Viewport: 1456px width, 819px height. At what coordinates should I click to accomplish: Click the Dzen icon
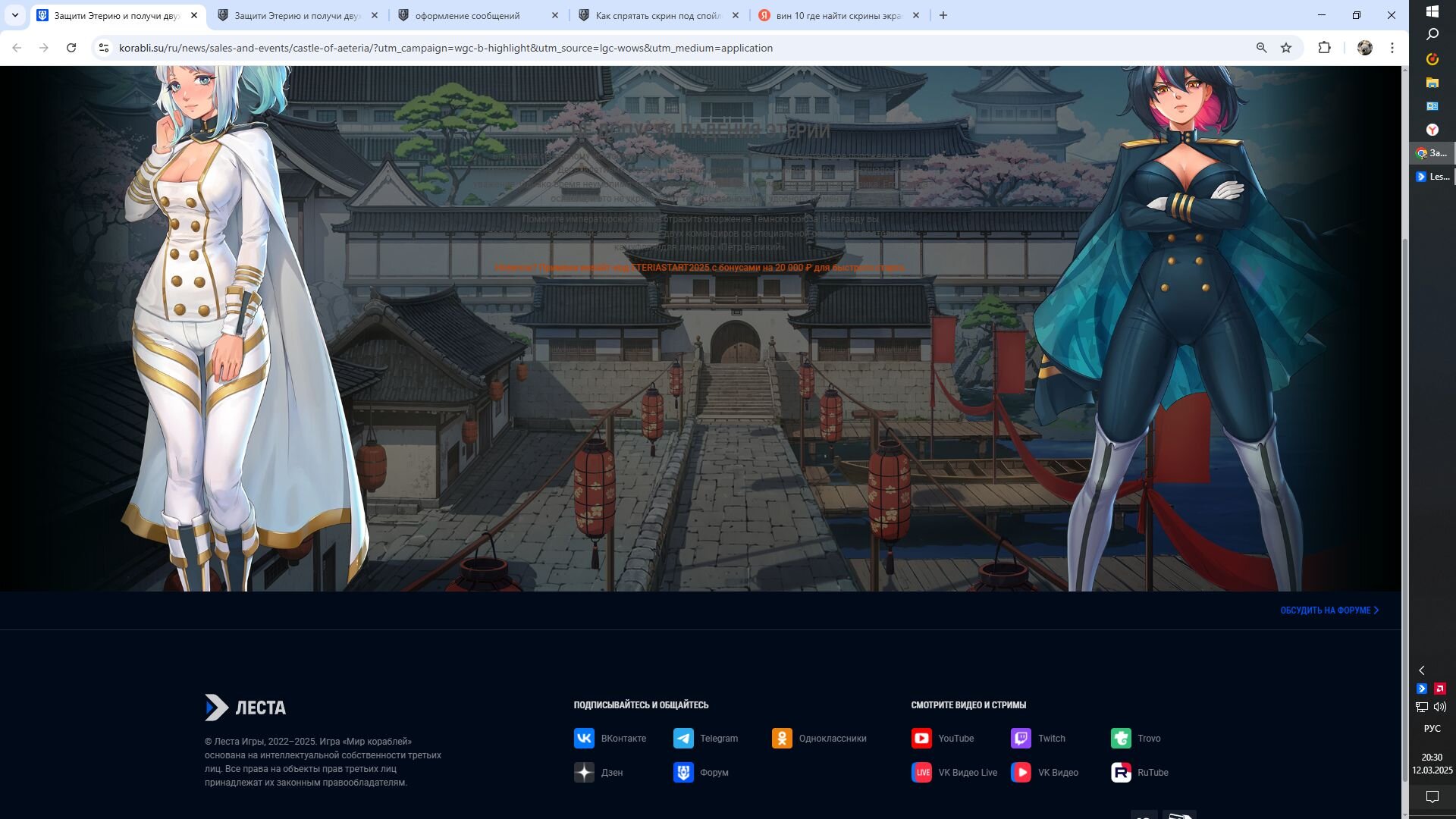tap(584, 772)
